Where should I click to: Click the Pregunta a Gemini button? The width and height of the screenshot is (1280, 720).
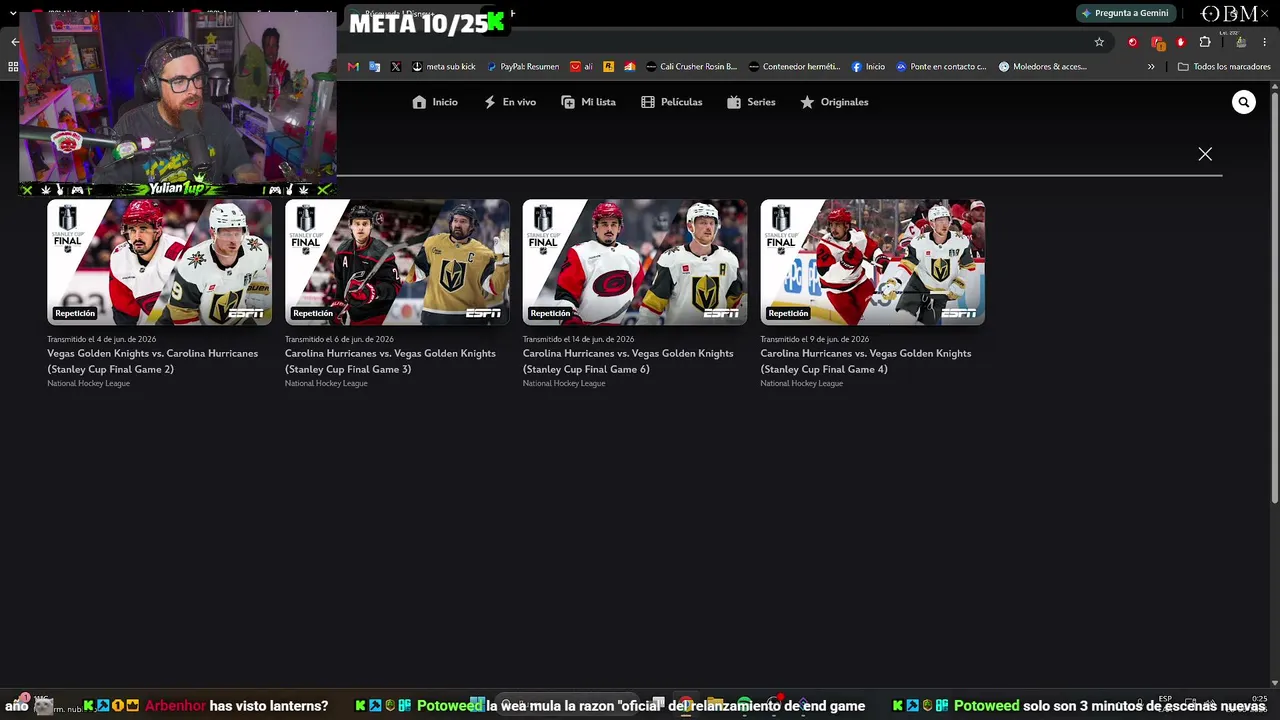pos(1125,13)
